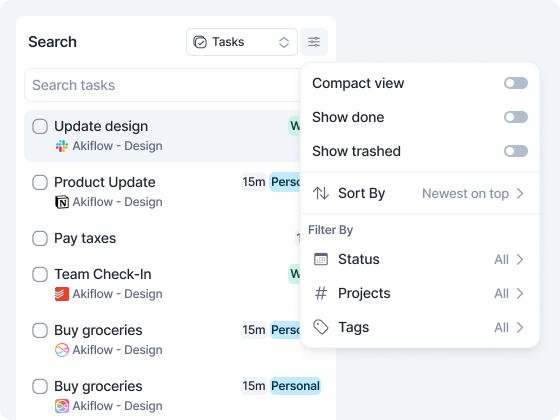
Task: Click the Projects hash icon
Action: click(x=321, y=293)
